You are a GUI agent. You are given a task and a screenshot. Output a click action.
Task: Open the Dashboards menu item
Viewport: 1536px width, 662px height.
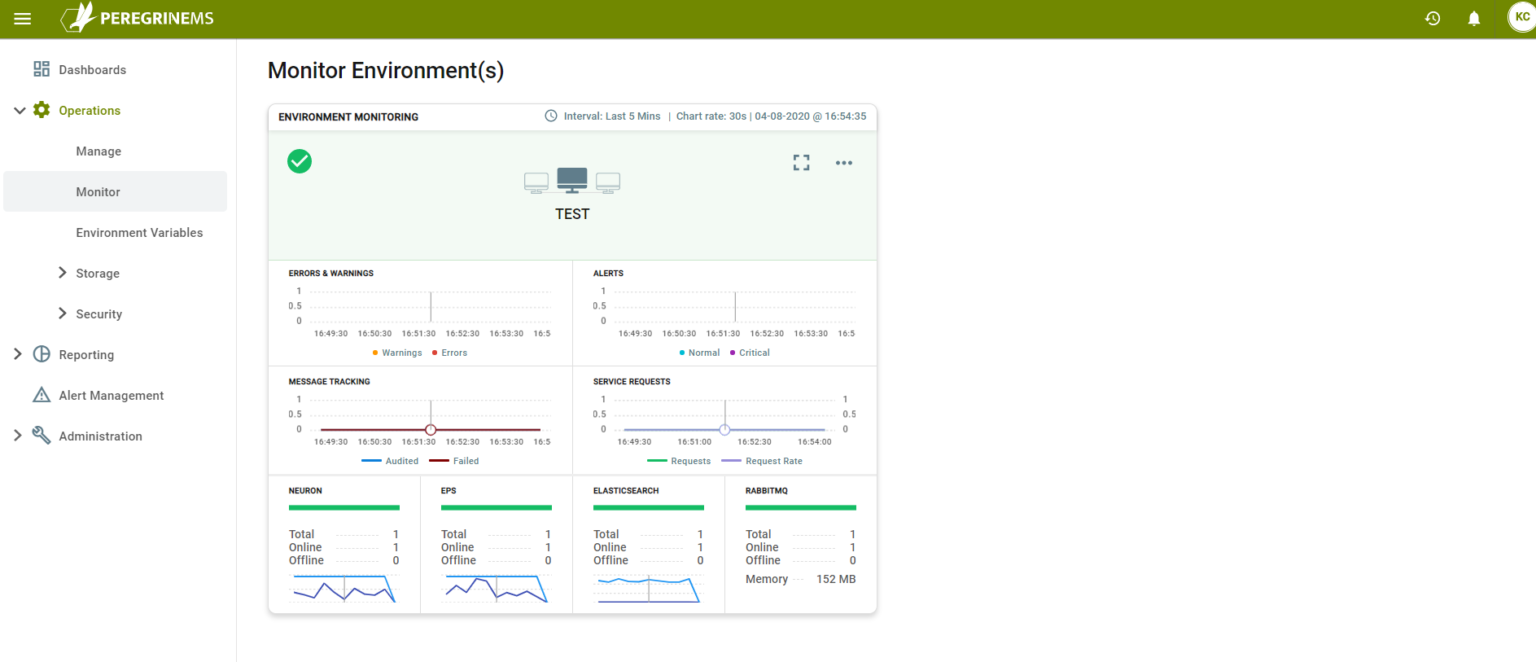click(x=93, y=69)
